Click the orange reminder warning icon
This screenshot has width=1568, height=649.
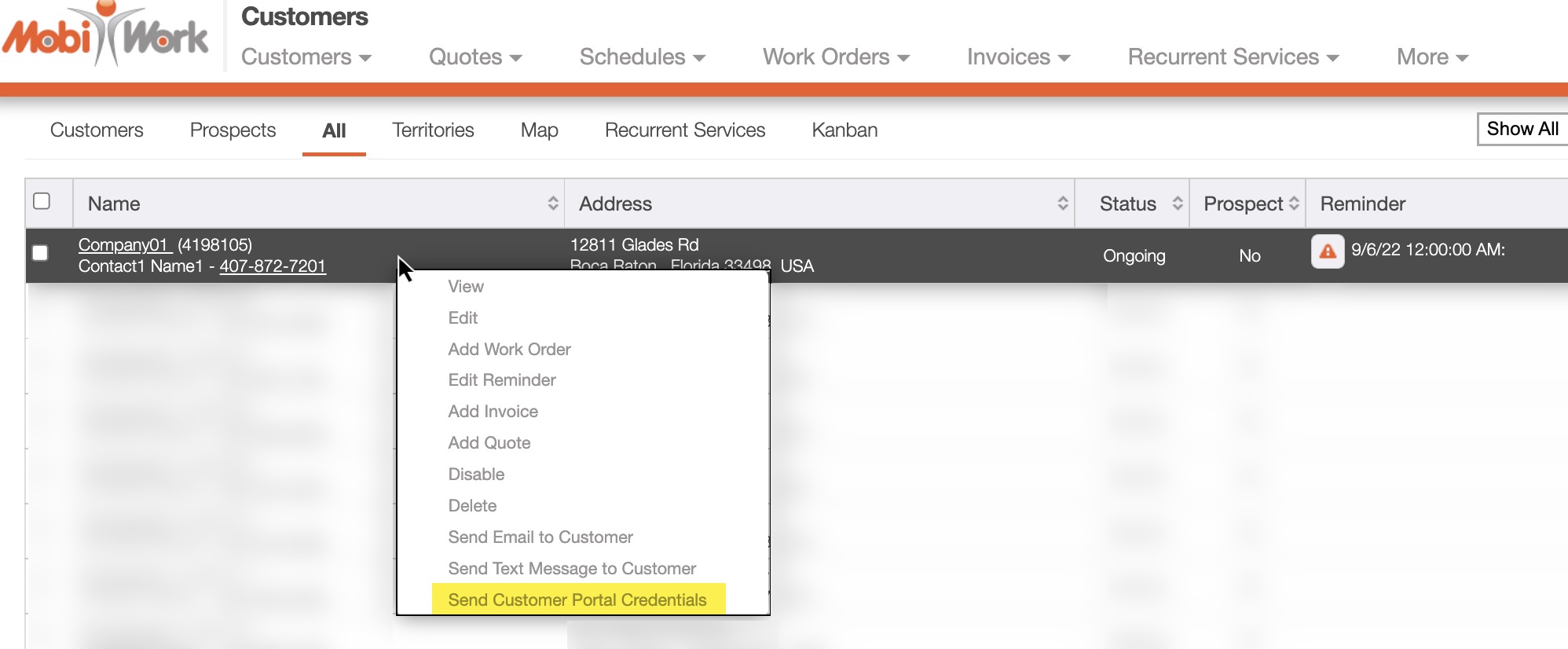[1327, 251]
